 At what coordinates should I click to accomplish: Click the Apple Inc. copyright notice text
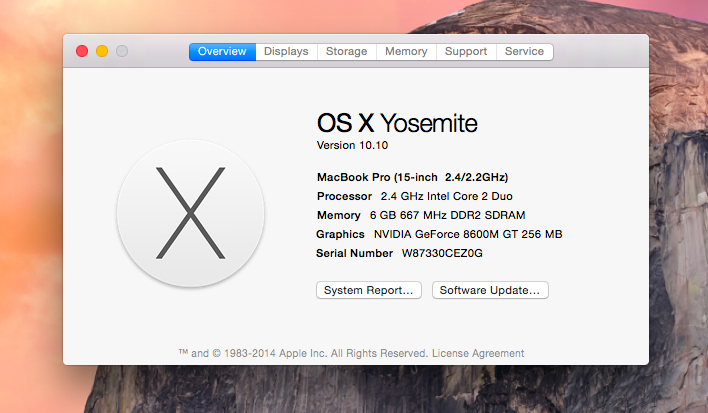coord(303,353)
